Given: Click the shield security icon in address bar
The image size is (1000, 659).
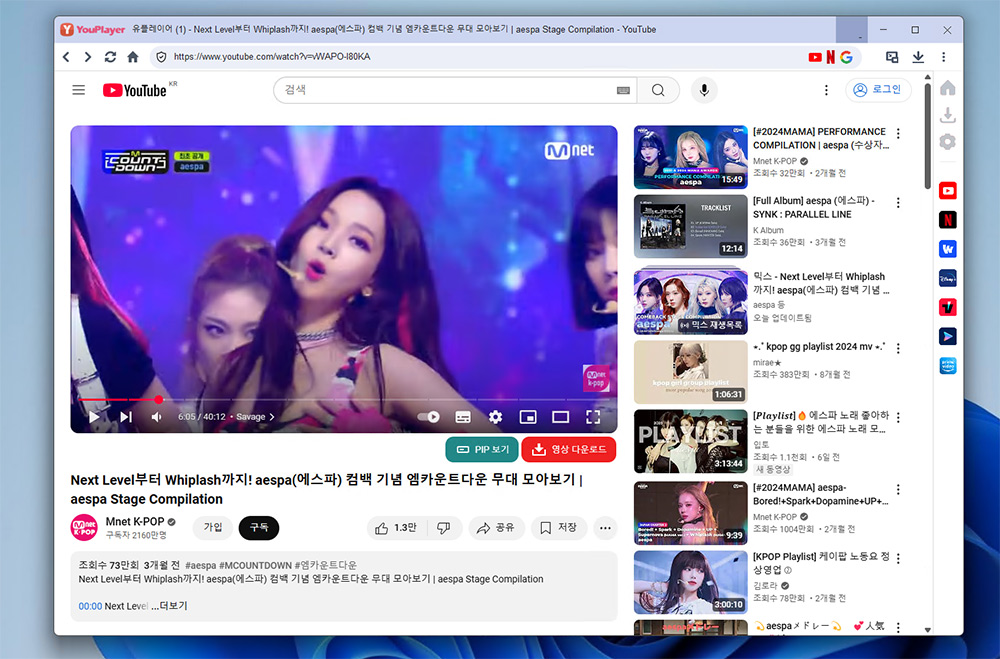Looking at the screenshot, I should pyautogui.click(x=161, y=57).
